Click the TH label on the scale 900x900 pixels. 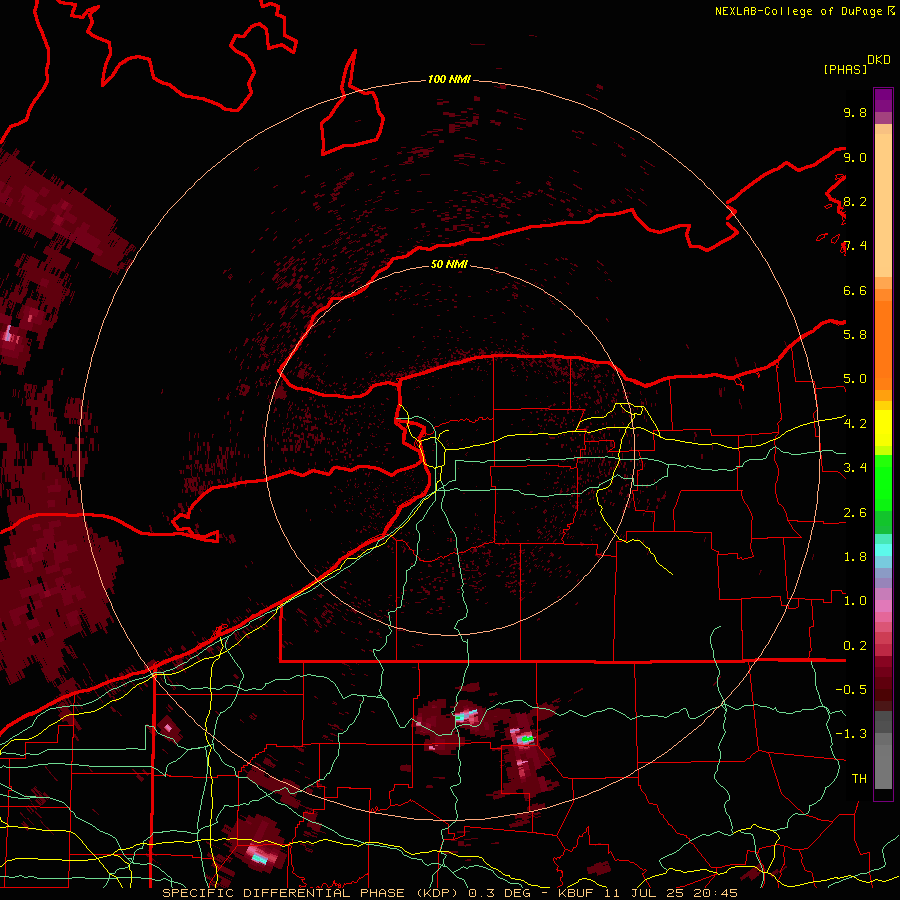[x=859, y=779]
